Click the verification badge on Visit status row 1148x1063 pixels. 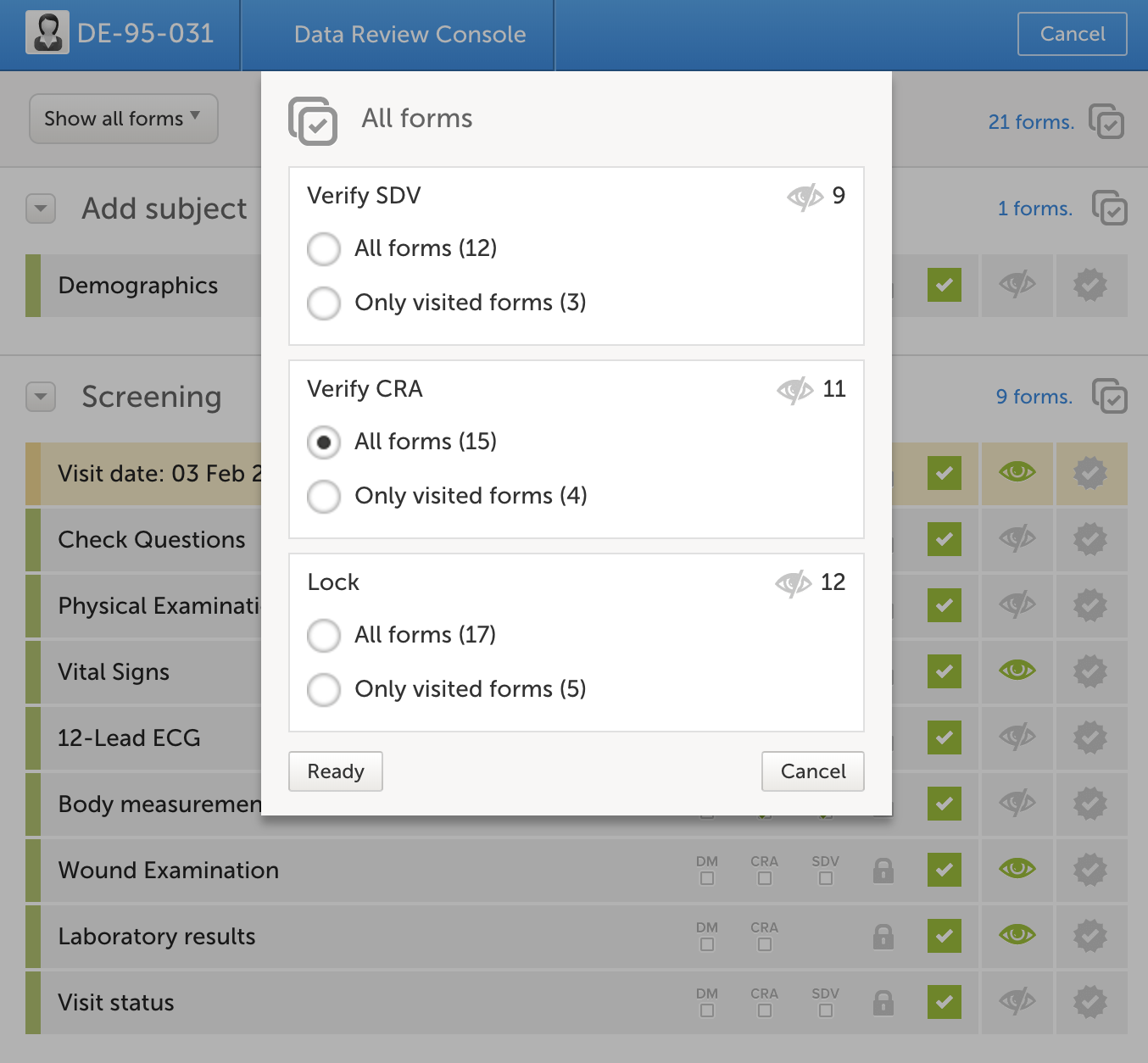click(x=1090, y=1003)
